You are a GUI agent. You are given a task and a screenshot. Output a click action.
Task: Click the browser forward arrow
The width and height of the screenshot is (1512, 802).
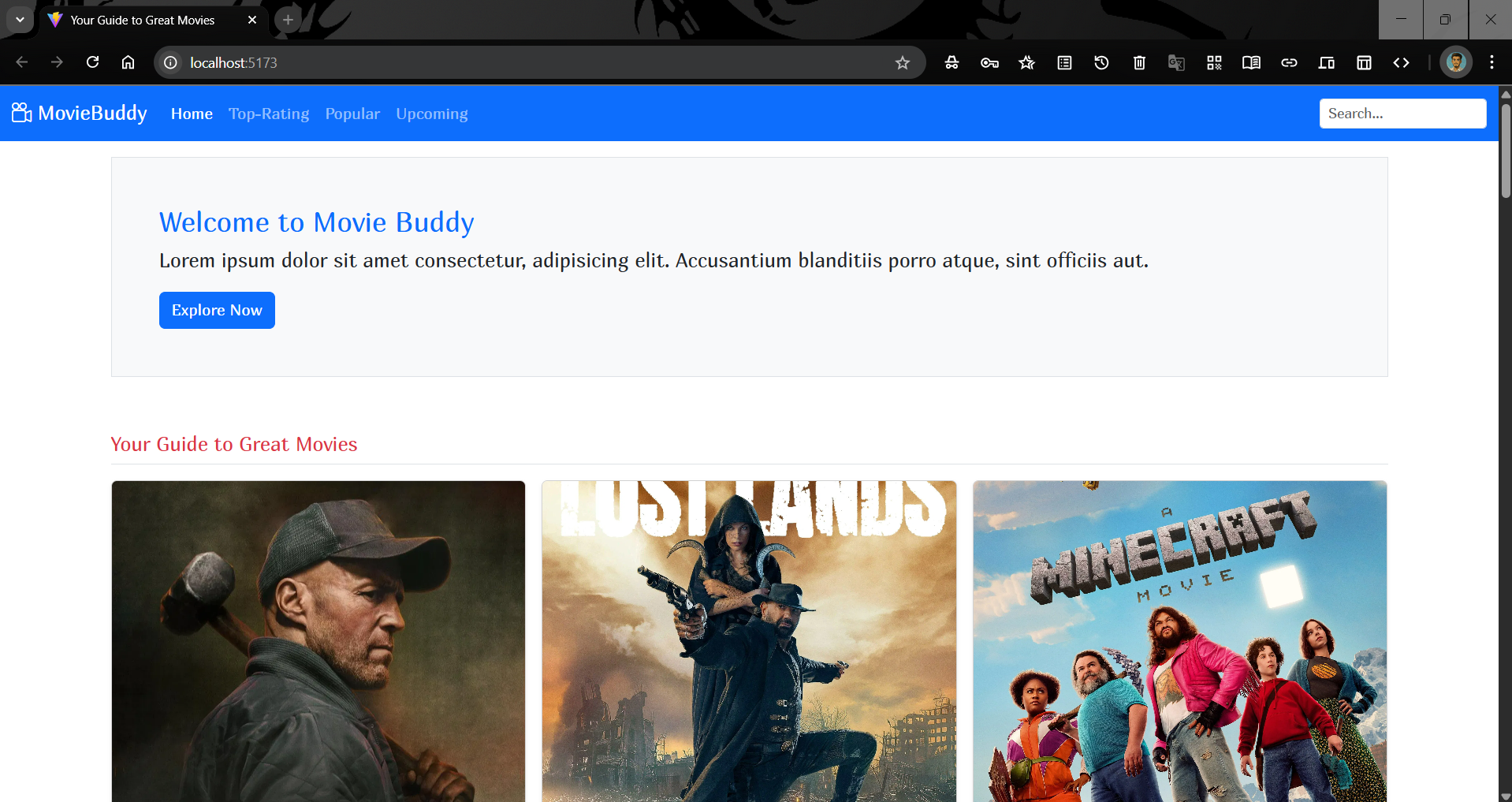point(57,62)
